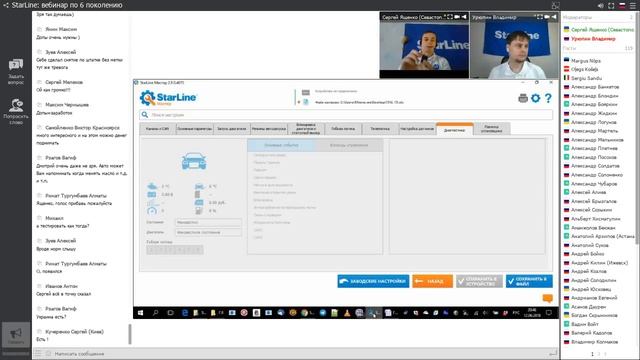This screenshot has height=360, width=640.
Task: Select the 'Диагностика' tab
Action: pyautogui.click(x=455, y=129)
